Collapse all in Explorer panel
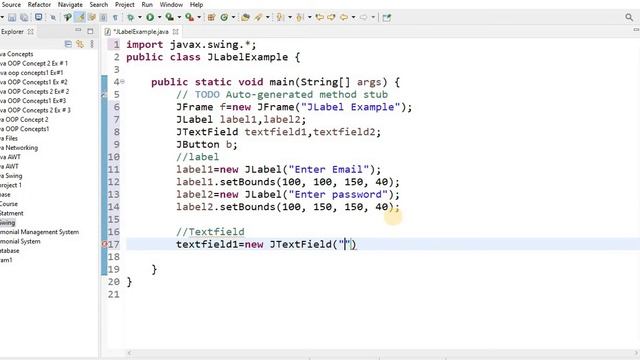Screen dimensions: 640x360 coord(68,44)
